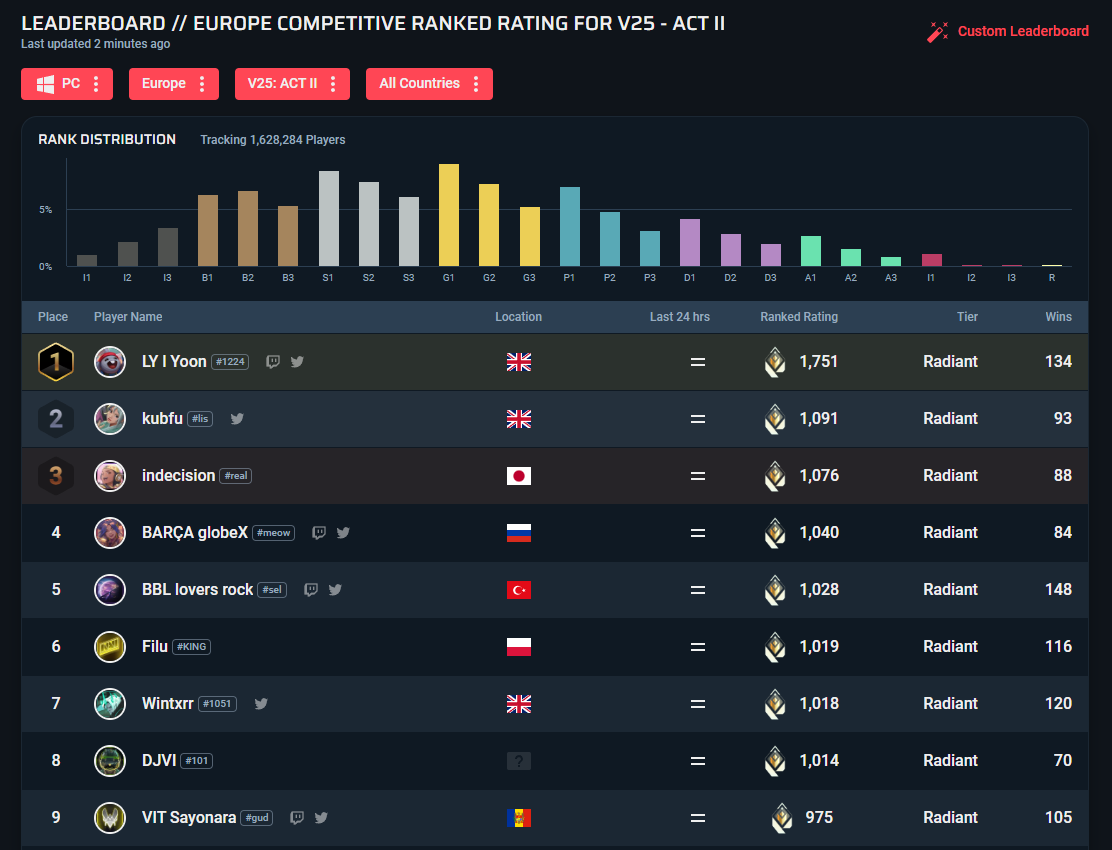Click the Radiant rank icon beside 1,751
Viewport: 1112px width, 850px height.
(775, 362)
